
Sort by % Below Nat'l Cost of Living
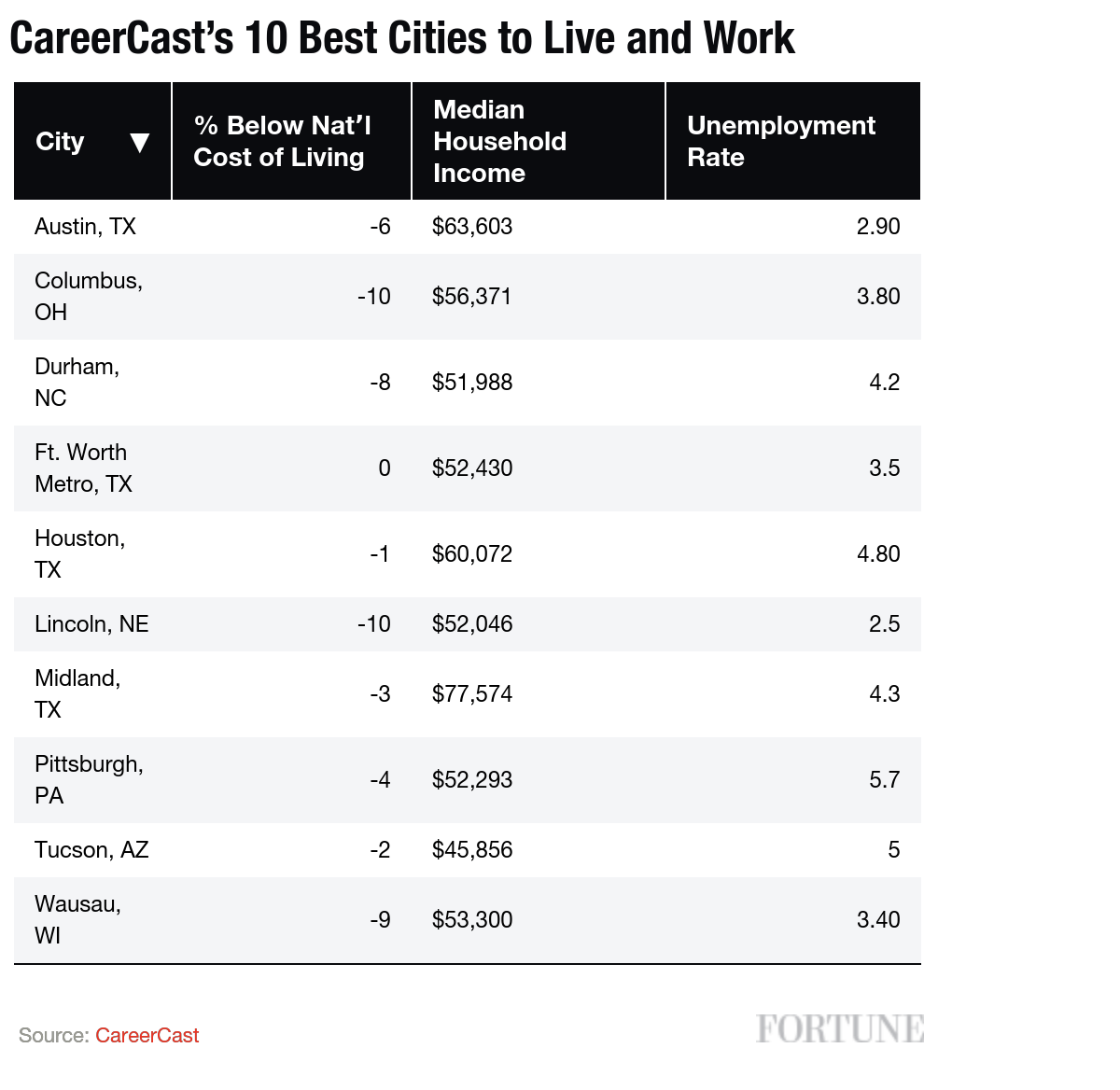(291, 141)
